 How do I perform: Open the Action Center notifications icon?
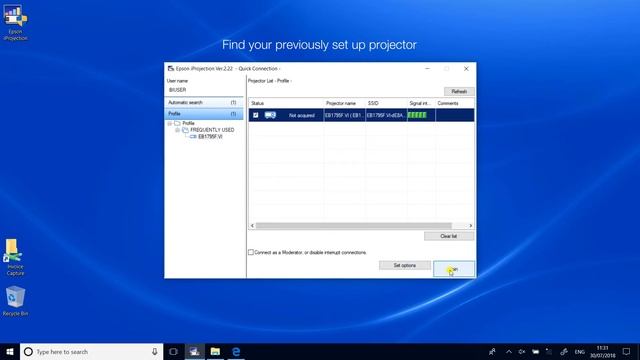(x=627, y=351)
